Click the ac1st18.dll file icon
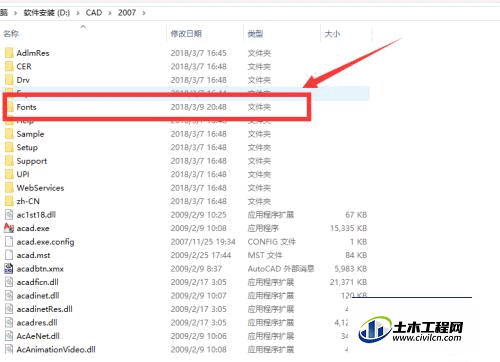 tap(9, 215)
